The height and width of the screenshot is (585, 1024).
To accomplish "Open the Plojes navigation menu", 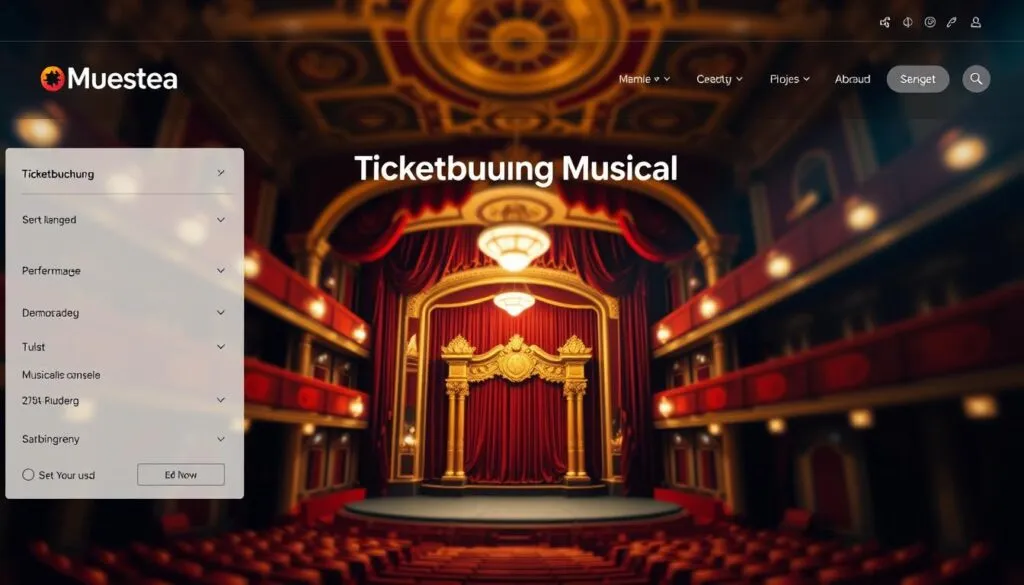I will tap(790, 79).
